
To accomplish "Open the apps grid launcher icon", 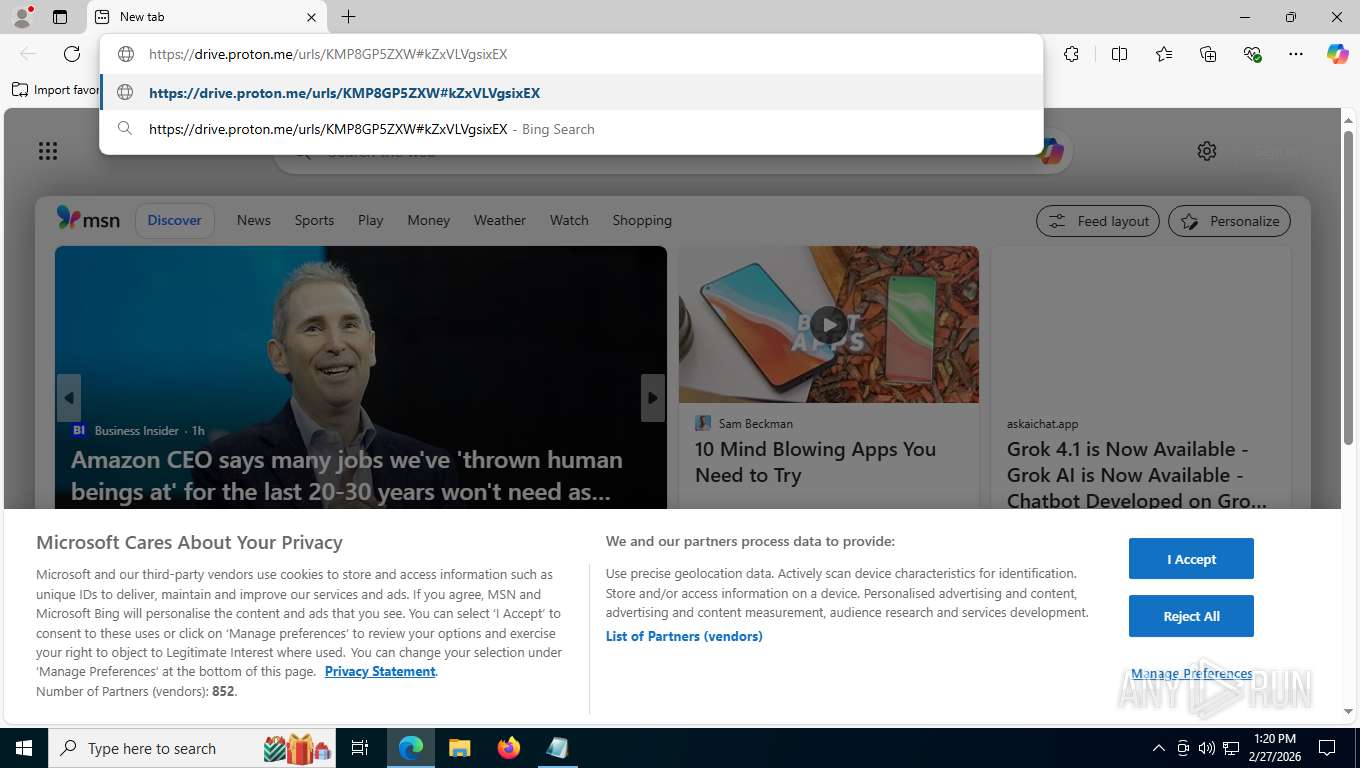I will [x=48, y=151].
